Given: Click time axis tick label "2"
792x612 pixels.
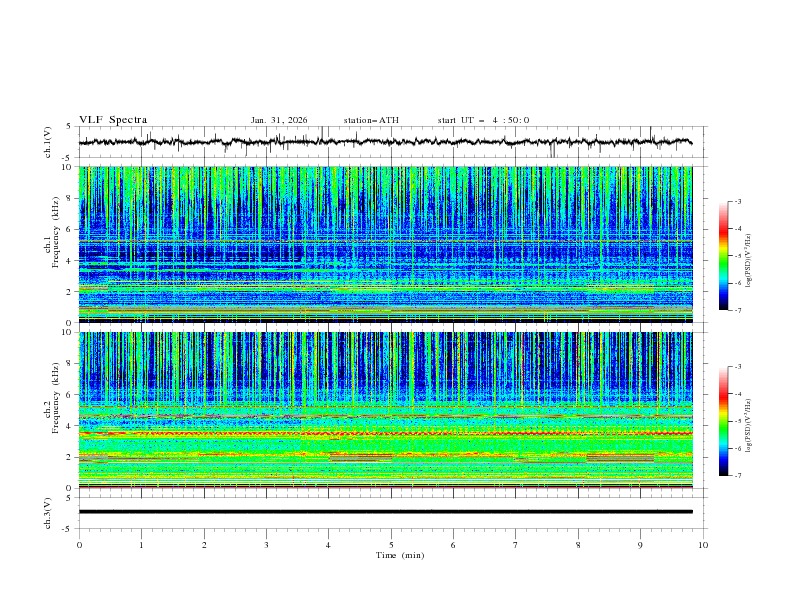Looking at the screenshot, I should 204,545.
